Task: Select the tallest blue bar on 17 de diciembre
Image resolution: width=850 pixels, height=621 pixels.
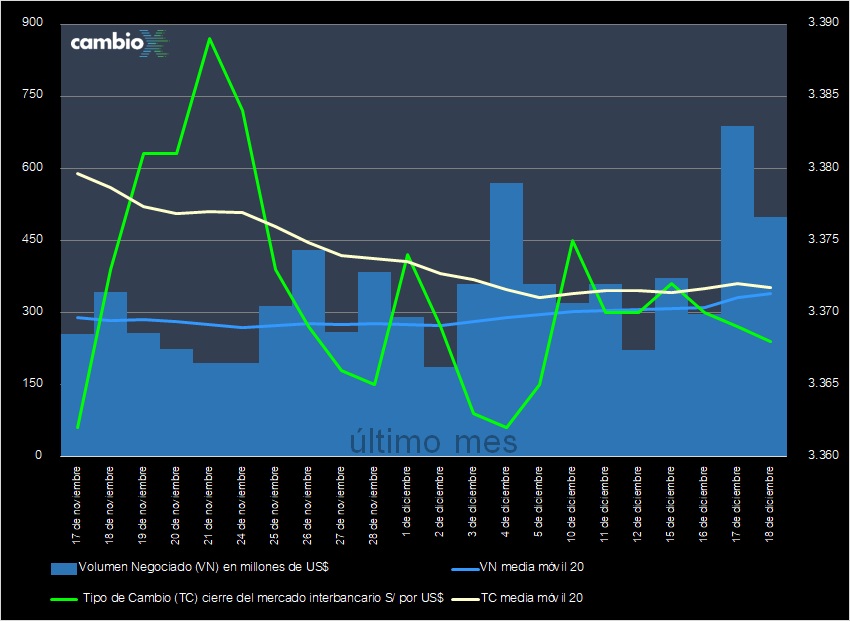Action: coord(737,290)
